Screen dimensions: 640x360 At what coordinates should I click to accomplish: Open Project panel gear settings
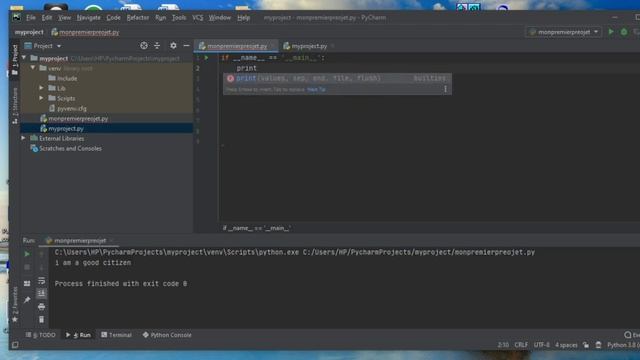point(173,46)
